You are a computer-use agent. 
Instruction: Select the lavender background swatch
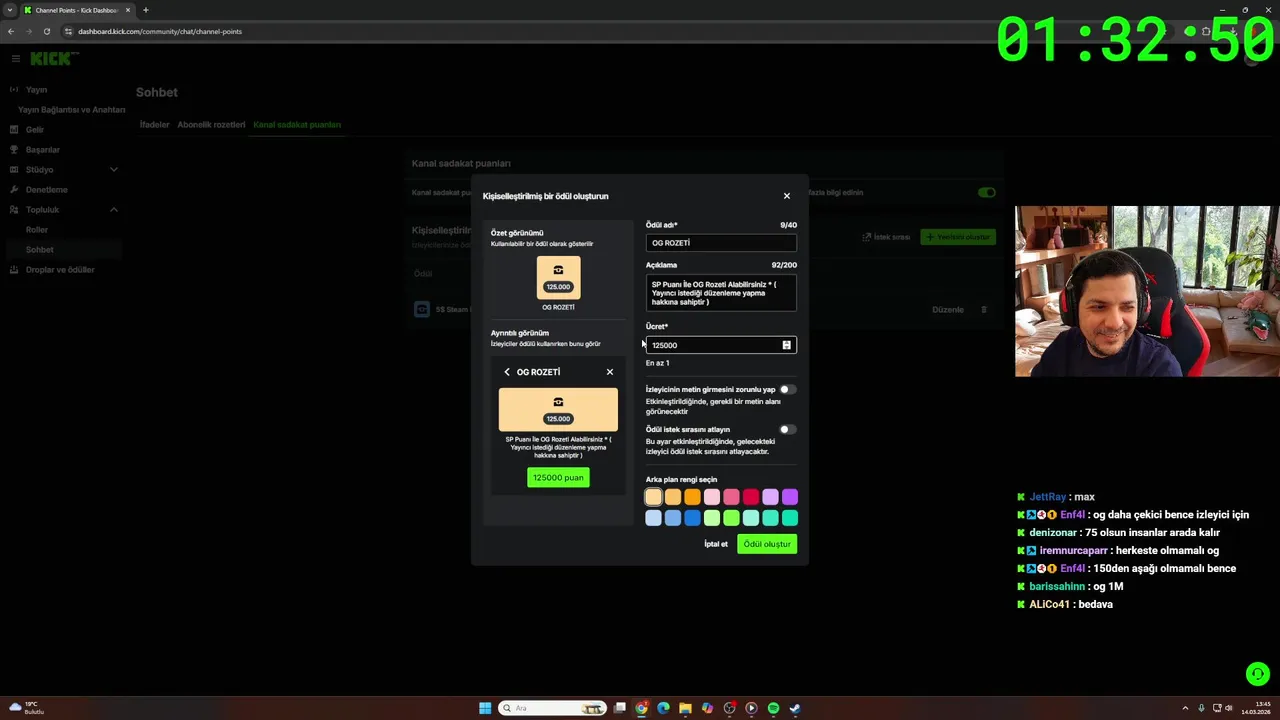point(770,497)
